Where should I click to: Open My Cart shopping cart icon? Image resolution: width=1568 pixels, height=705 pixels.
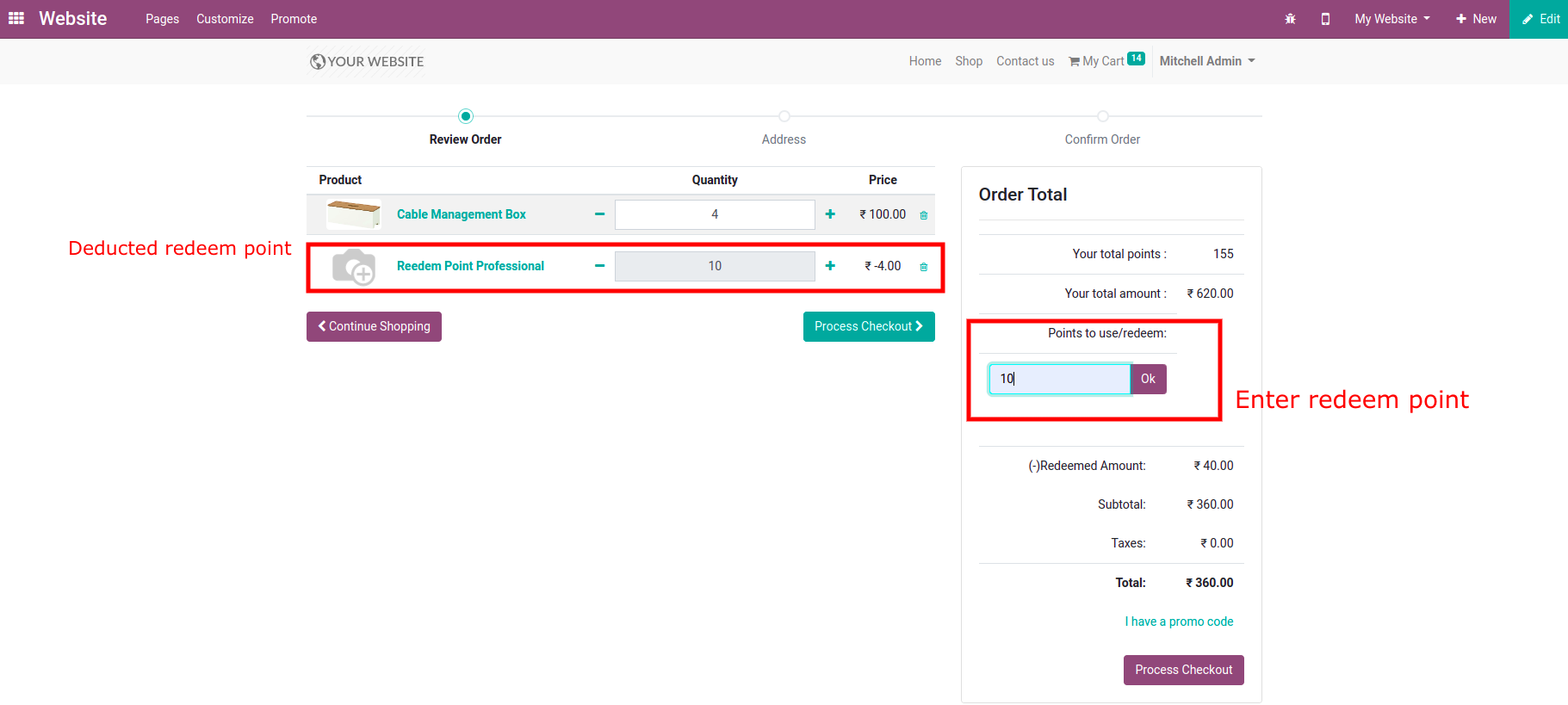(x=1075, y=61)
